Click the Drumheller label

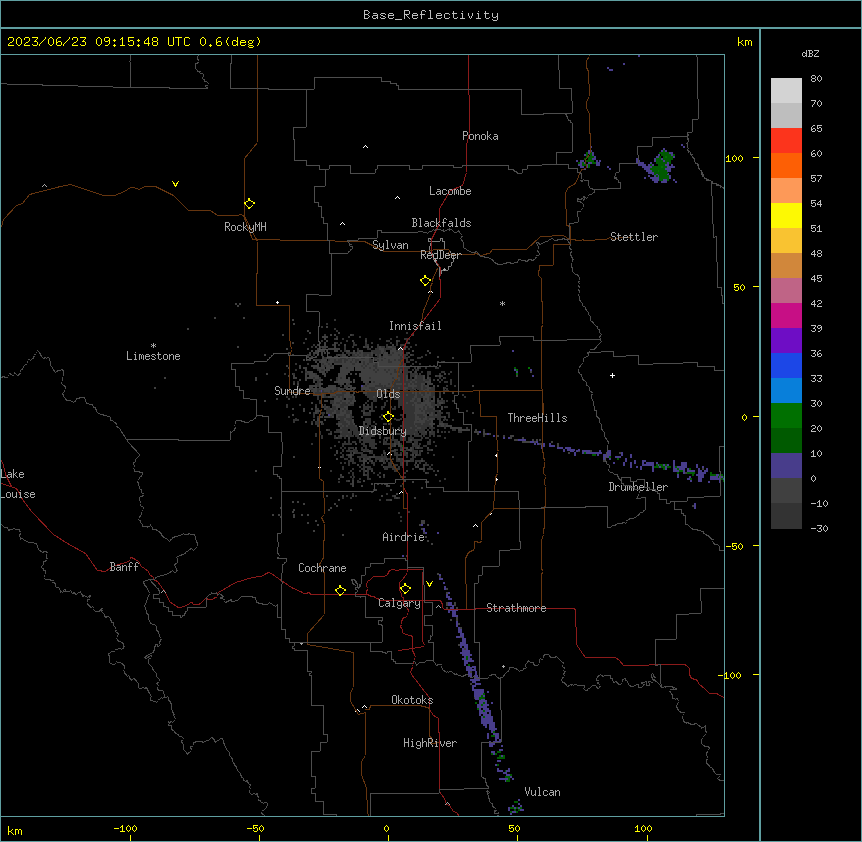tap(638, 487)
